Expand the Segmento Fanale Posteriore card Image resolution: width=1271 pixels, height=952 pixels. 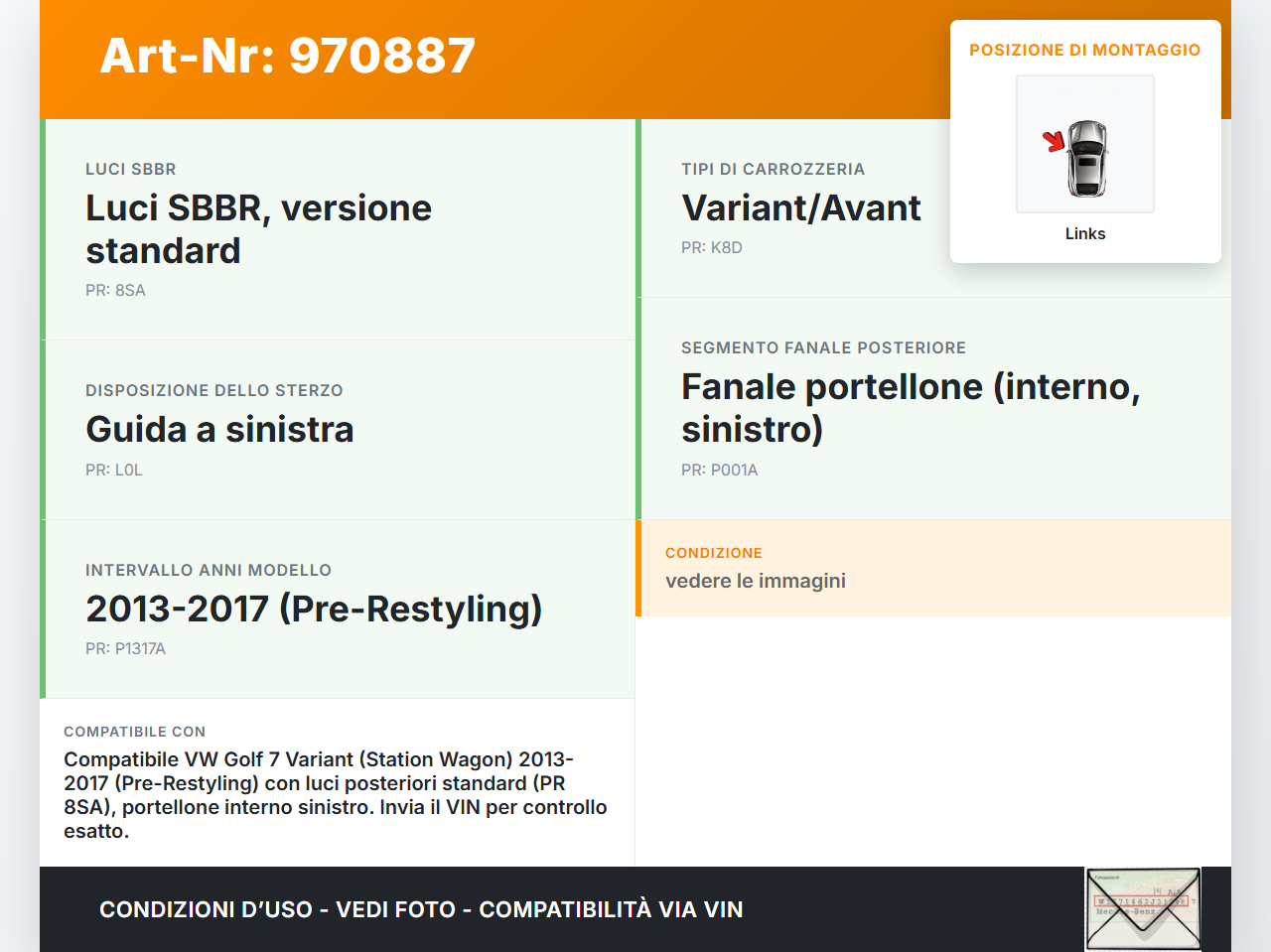911,407
